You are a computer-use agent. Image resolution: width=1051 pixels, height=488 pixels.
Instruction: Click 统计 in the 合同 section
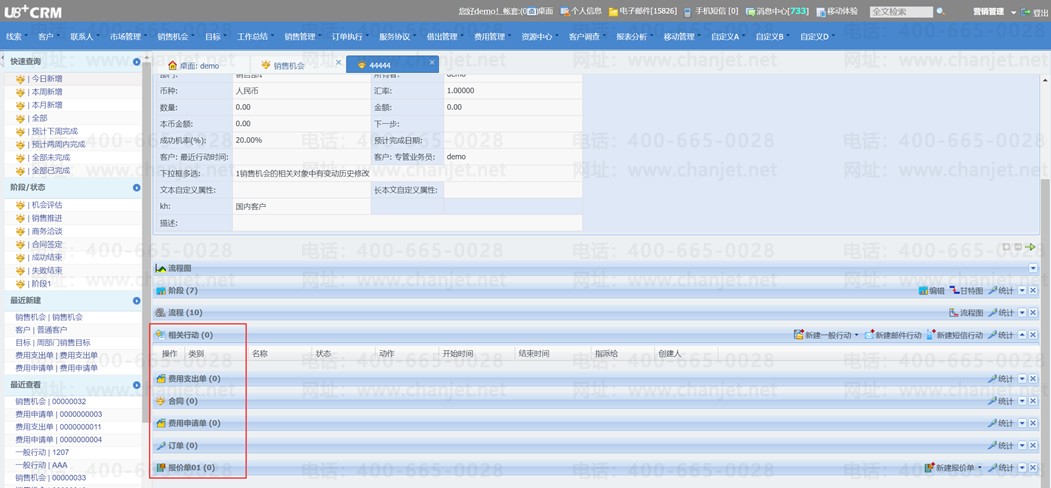coord(1001,402)
